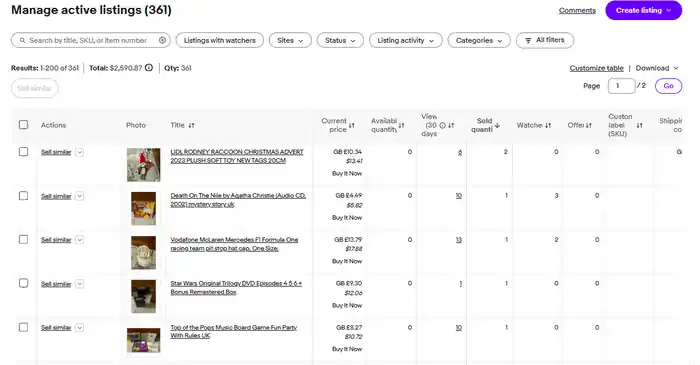
Task: Tick the select-all listings checkbox
Action: click(24, 125)
